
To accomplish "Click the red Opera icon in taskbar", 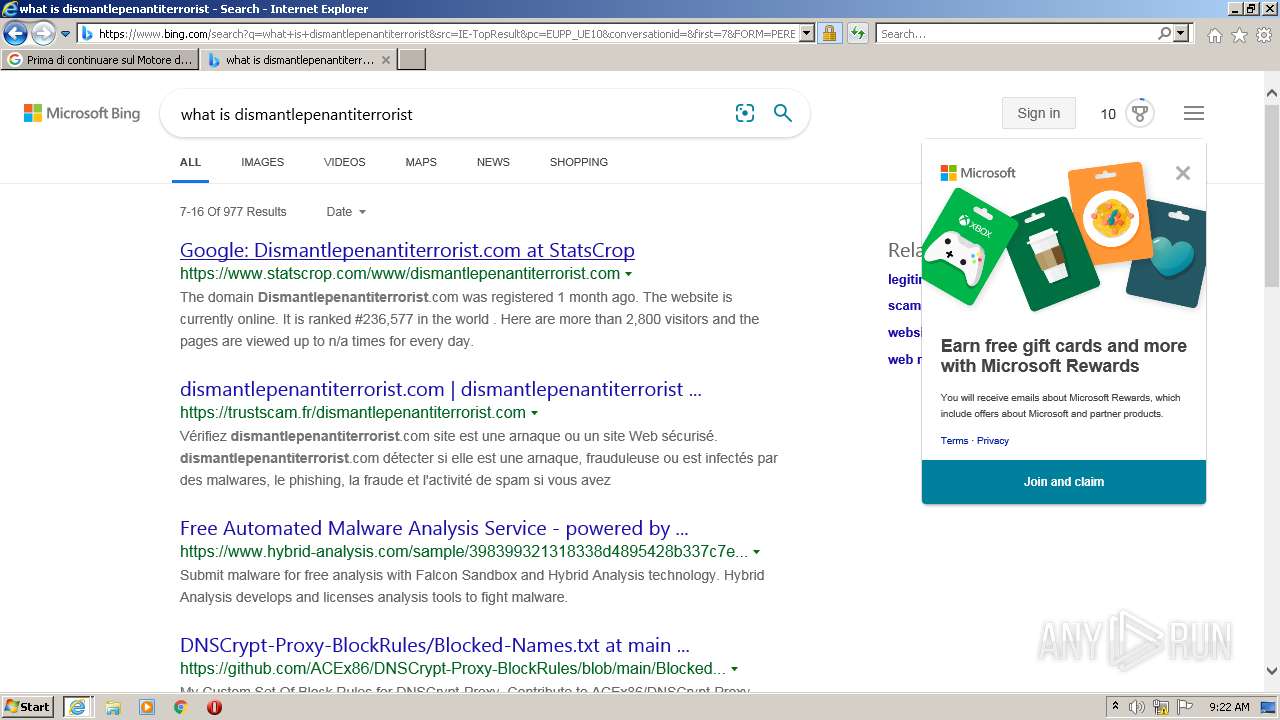I will 214,707.
